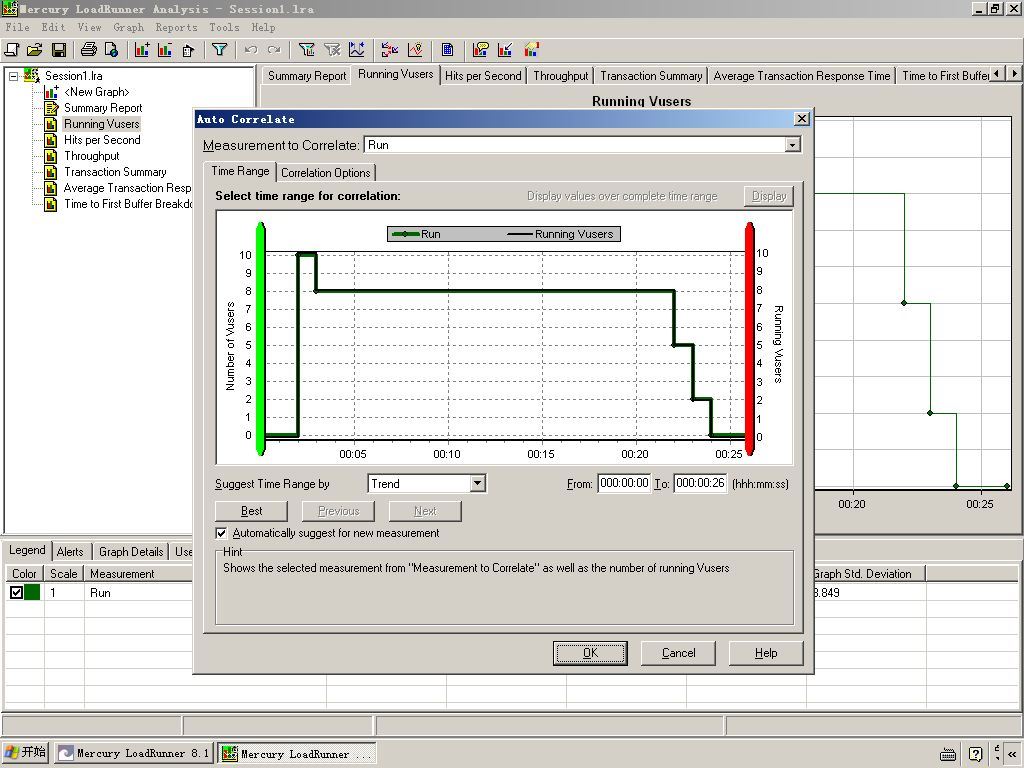The image size is (1024, 768).
Task: Open the Transaction Summary tab
Action: tap(651, 76)
